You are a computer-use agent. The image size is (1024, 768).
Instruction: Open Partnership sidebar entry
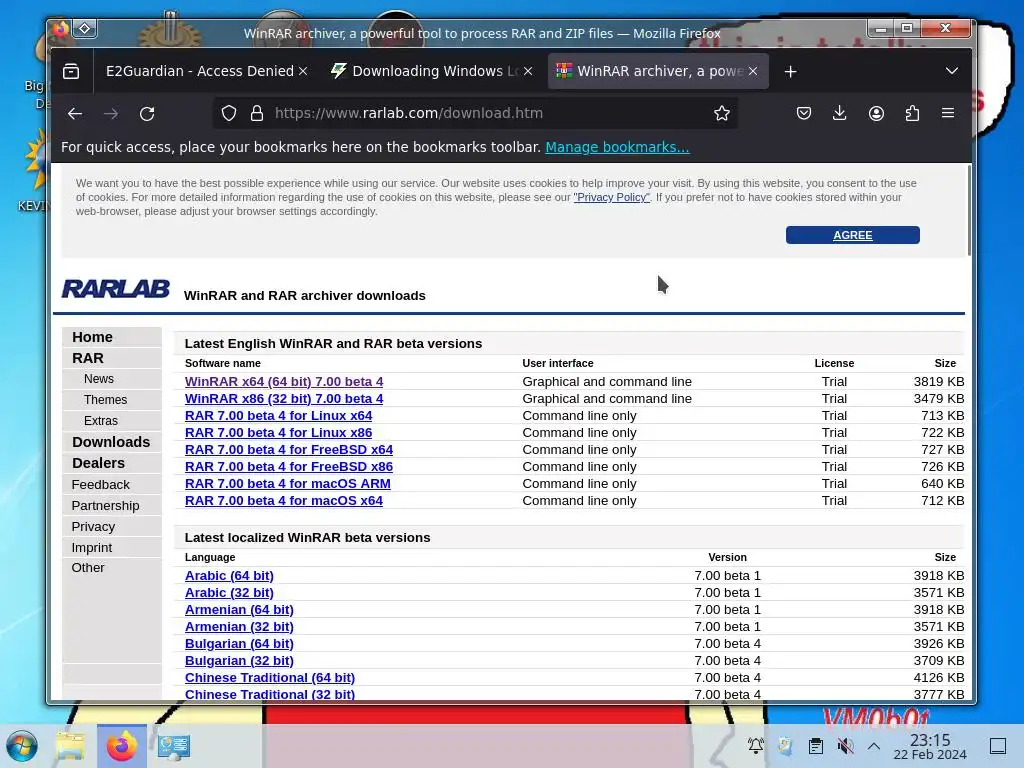pos(105,505)
